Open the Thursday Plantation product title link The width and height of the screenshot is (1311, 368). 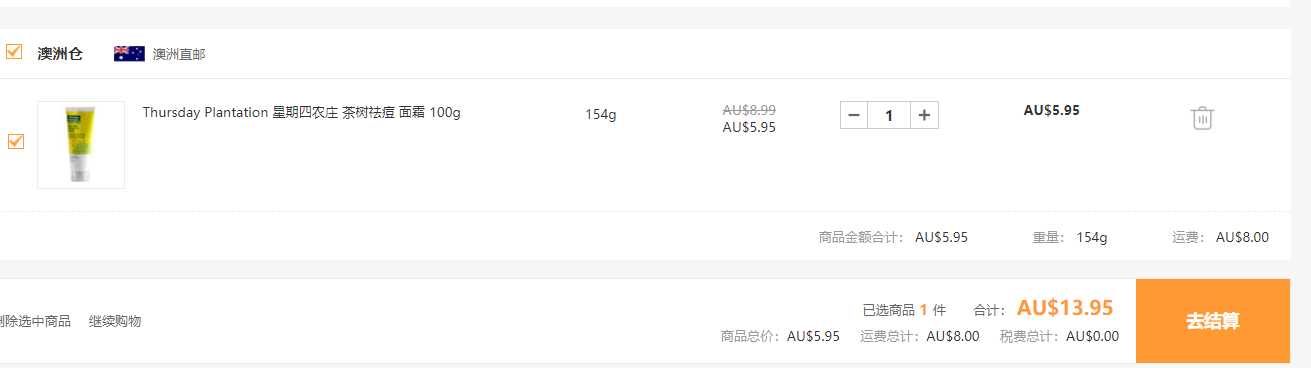click(x=301, y=112)
